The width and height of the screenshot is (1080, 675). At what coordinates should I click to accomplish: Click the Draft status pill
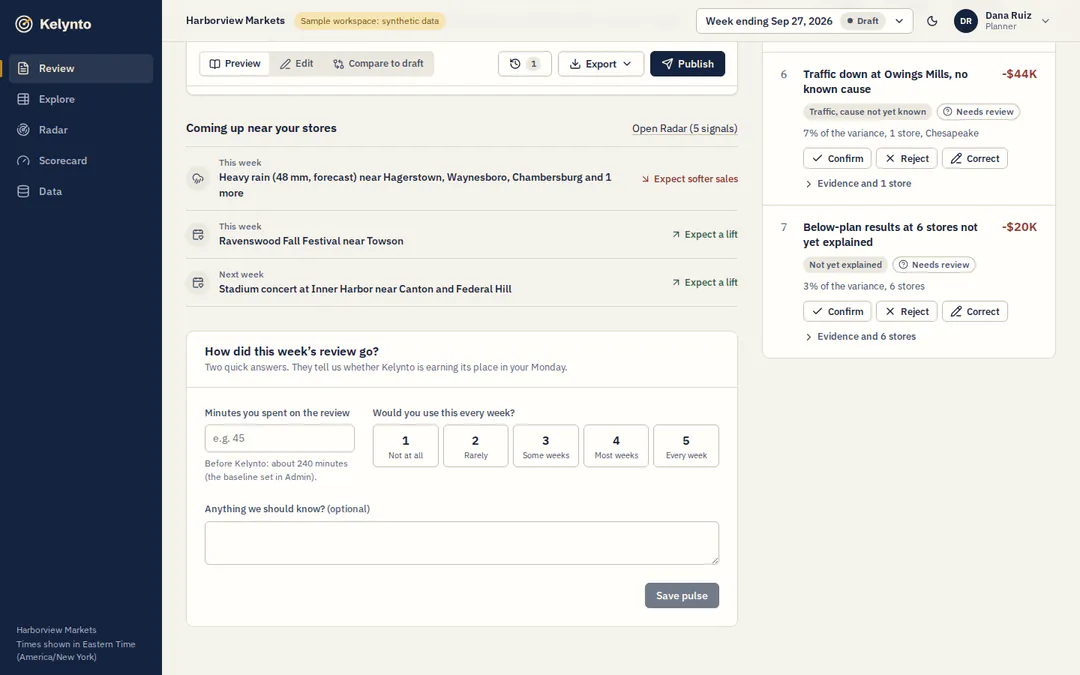coord(862,21)
